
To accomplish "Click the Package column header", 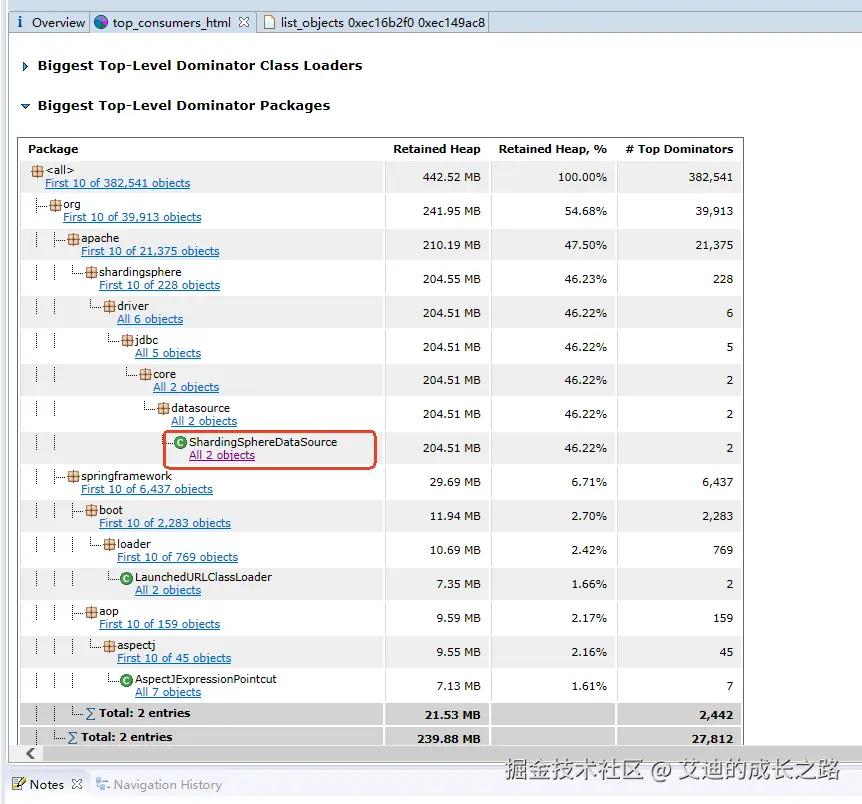I will click(53, 150).
